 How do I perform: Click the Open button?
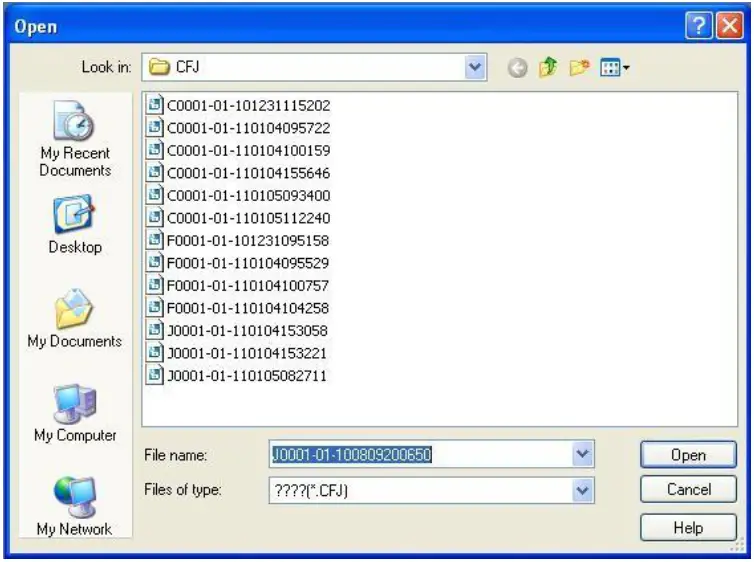coord(688,455)
